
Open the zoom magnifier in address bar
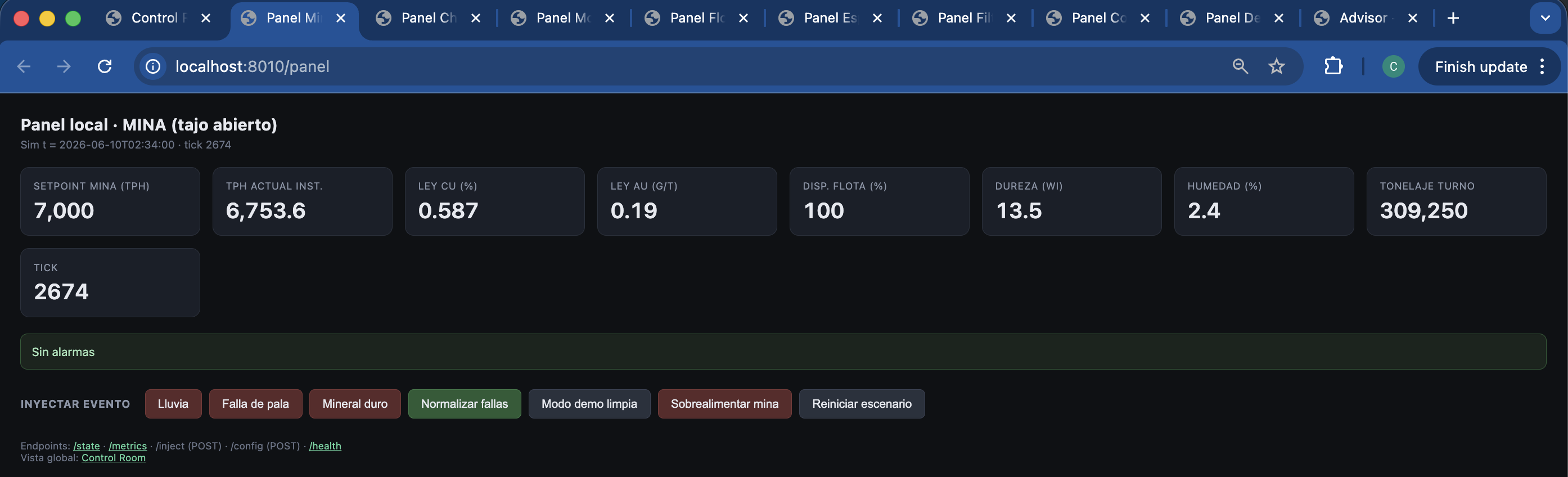(x=1240, y=66)
